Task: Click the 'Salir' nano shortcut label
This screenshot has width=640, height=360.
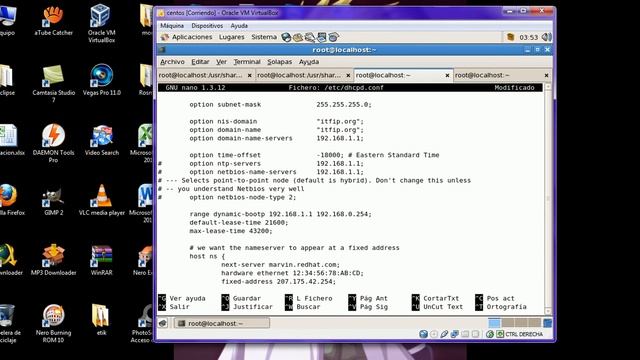Action: 179,307
